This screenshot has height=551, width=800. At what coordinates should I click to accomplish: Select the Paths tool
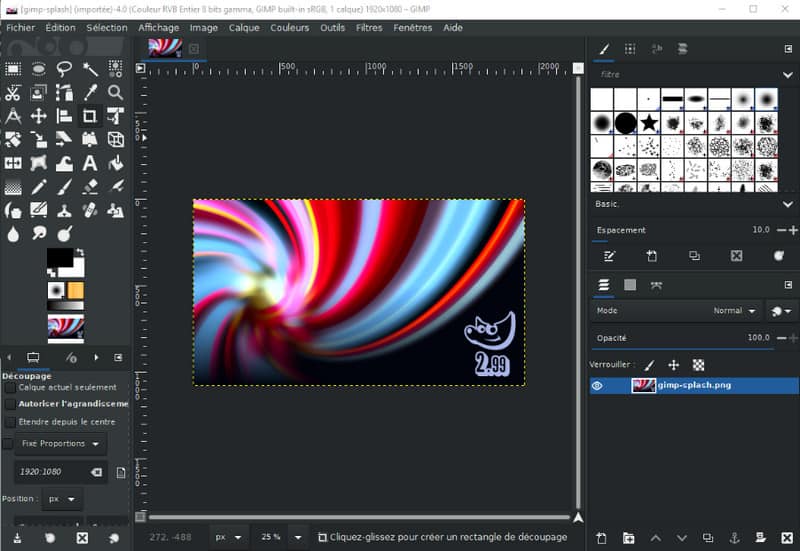pyautogui.click(x=64, y=92)
